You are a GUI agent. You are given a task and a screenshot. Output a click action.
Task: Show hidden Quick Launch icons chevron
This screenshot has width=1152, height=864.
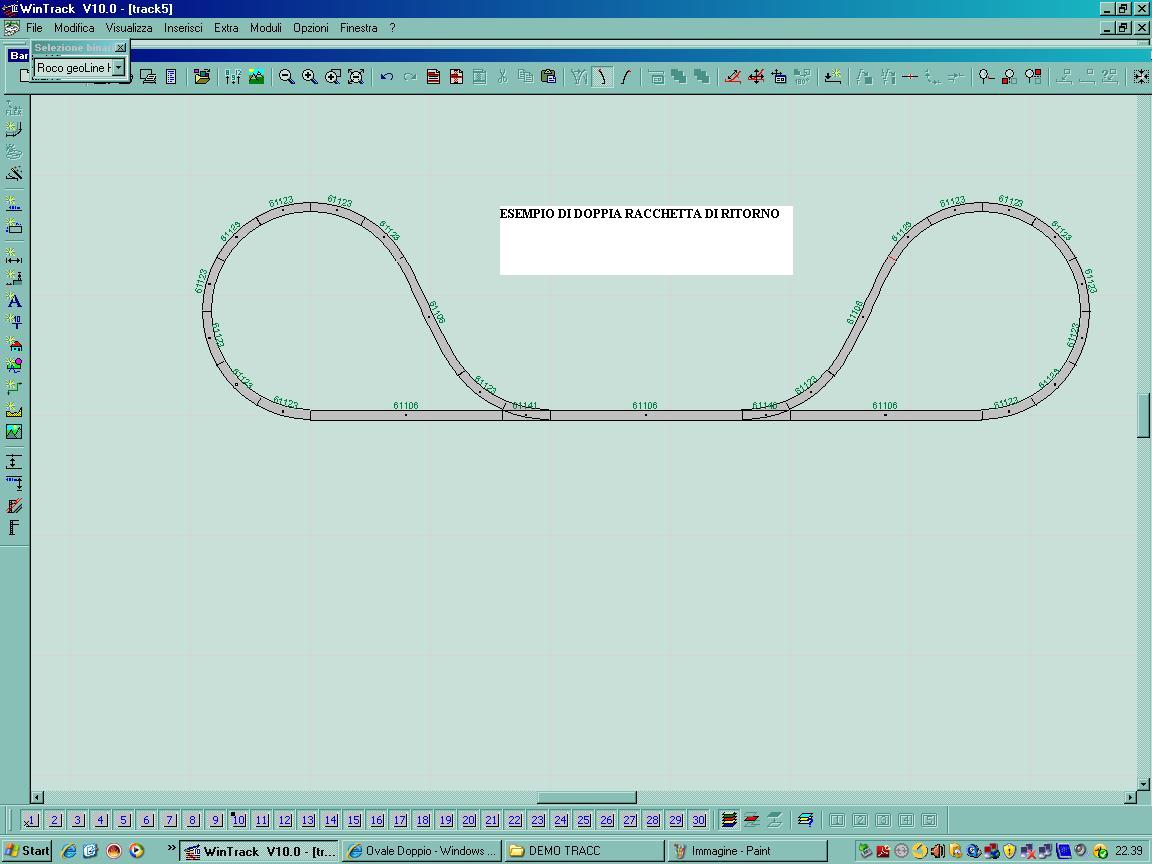point(171,848)
